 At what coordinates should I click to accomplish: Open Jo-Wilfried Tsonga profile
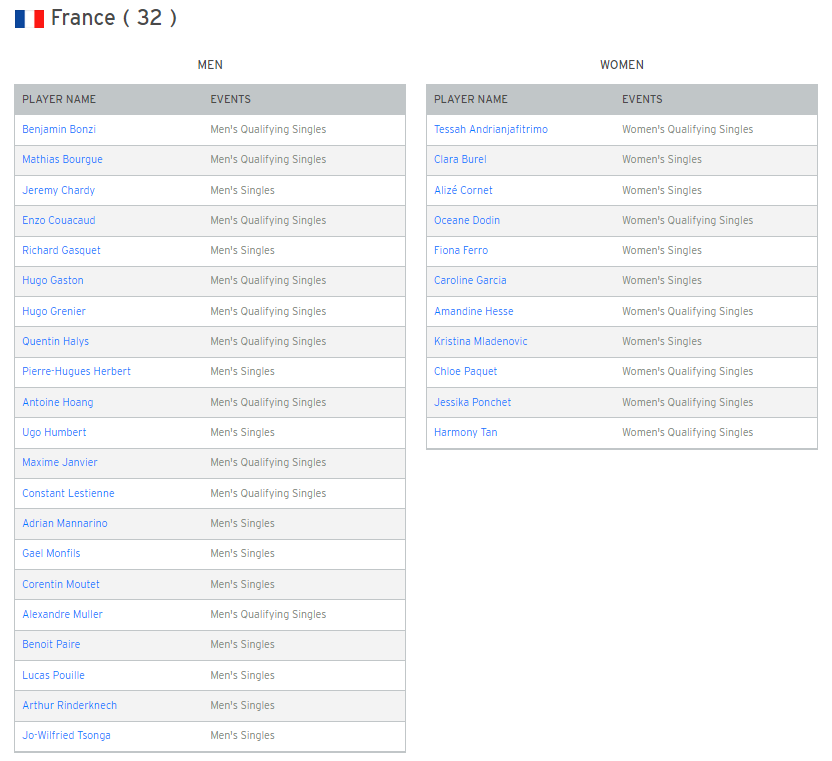66,736
